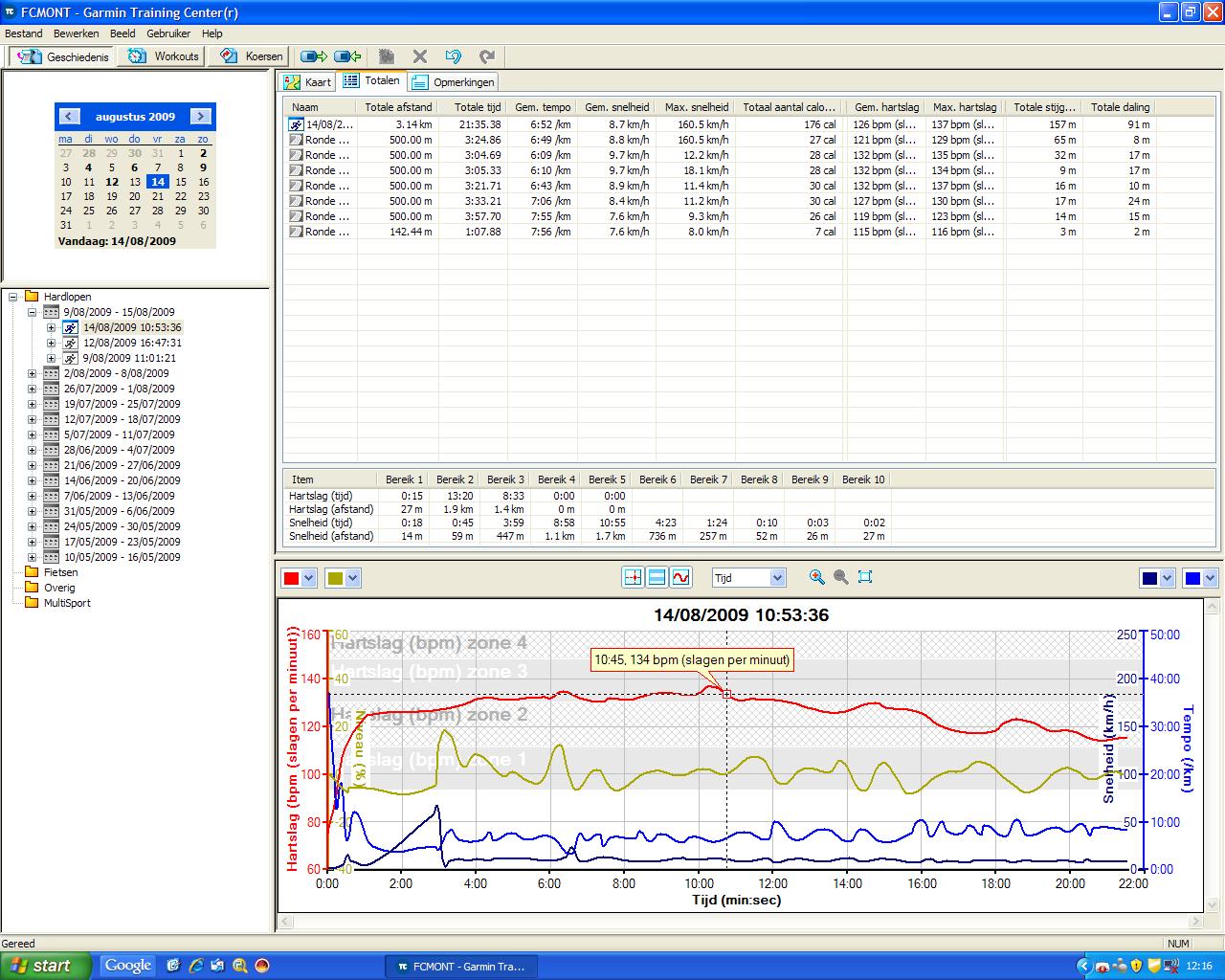
Task: Open the bright blue series dropdown
Action: coord(1211,578)
